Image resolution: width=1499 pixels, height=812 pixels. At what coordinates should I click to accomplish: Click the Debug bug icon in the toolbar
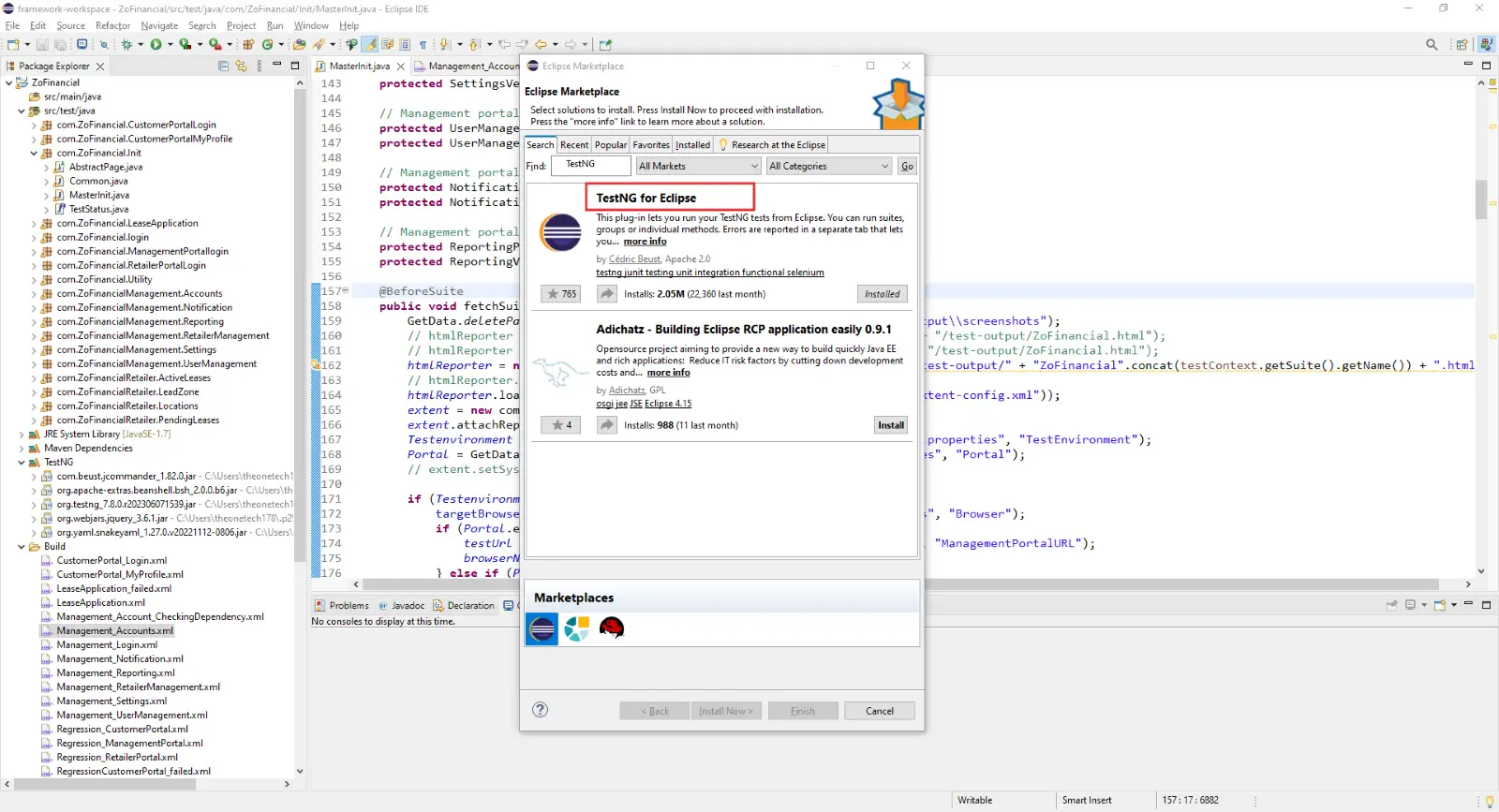pyautogui.click(x=127, y=44)
